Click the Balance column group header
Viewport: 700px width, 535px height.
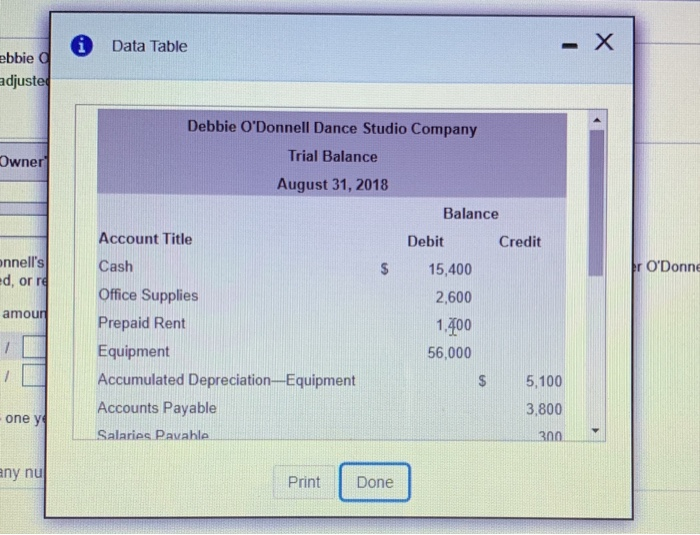click(x=471, y=213)
